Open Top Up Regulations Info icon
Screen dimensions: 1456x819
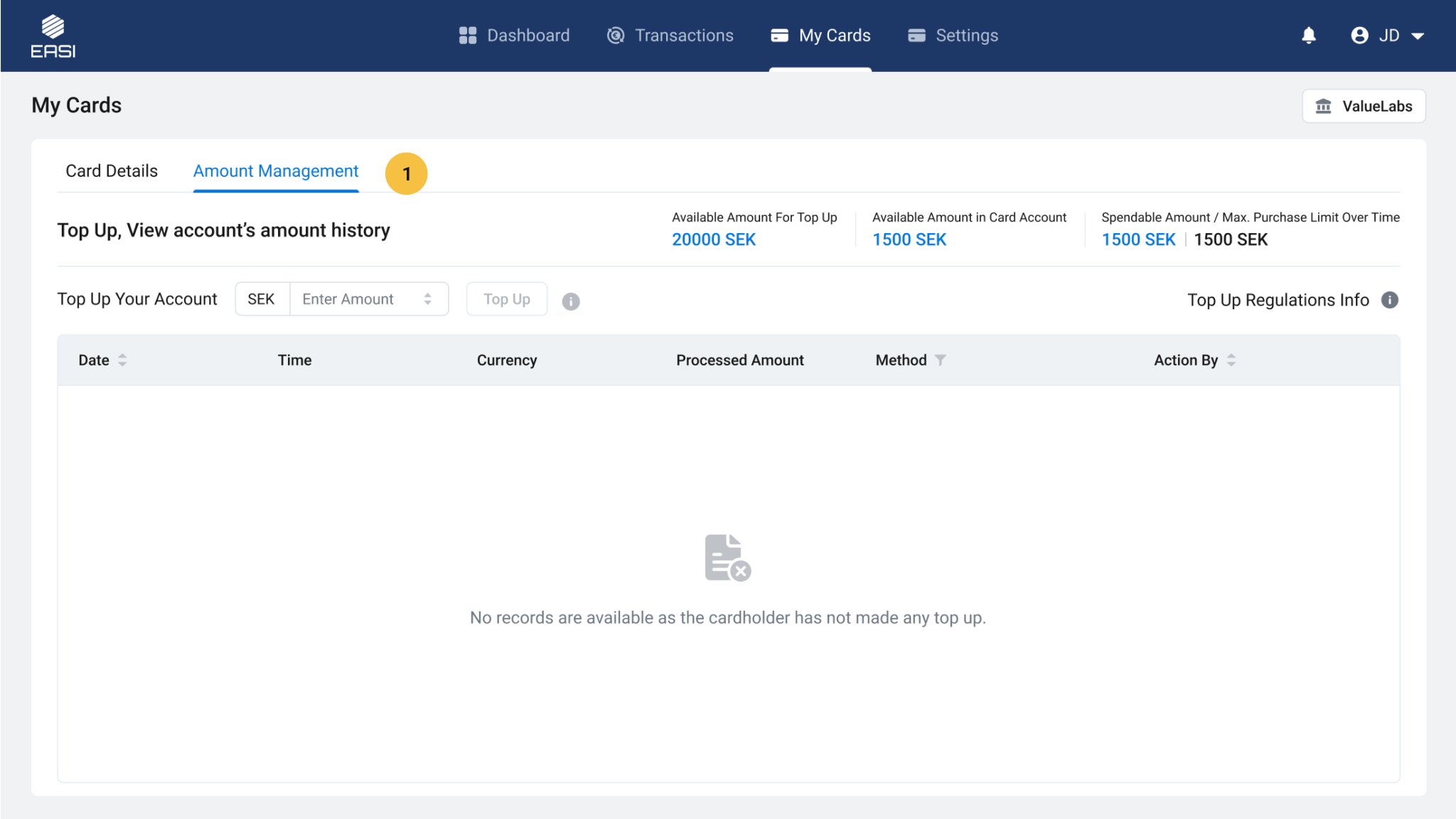point(1389,300)
